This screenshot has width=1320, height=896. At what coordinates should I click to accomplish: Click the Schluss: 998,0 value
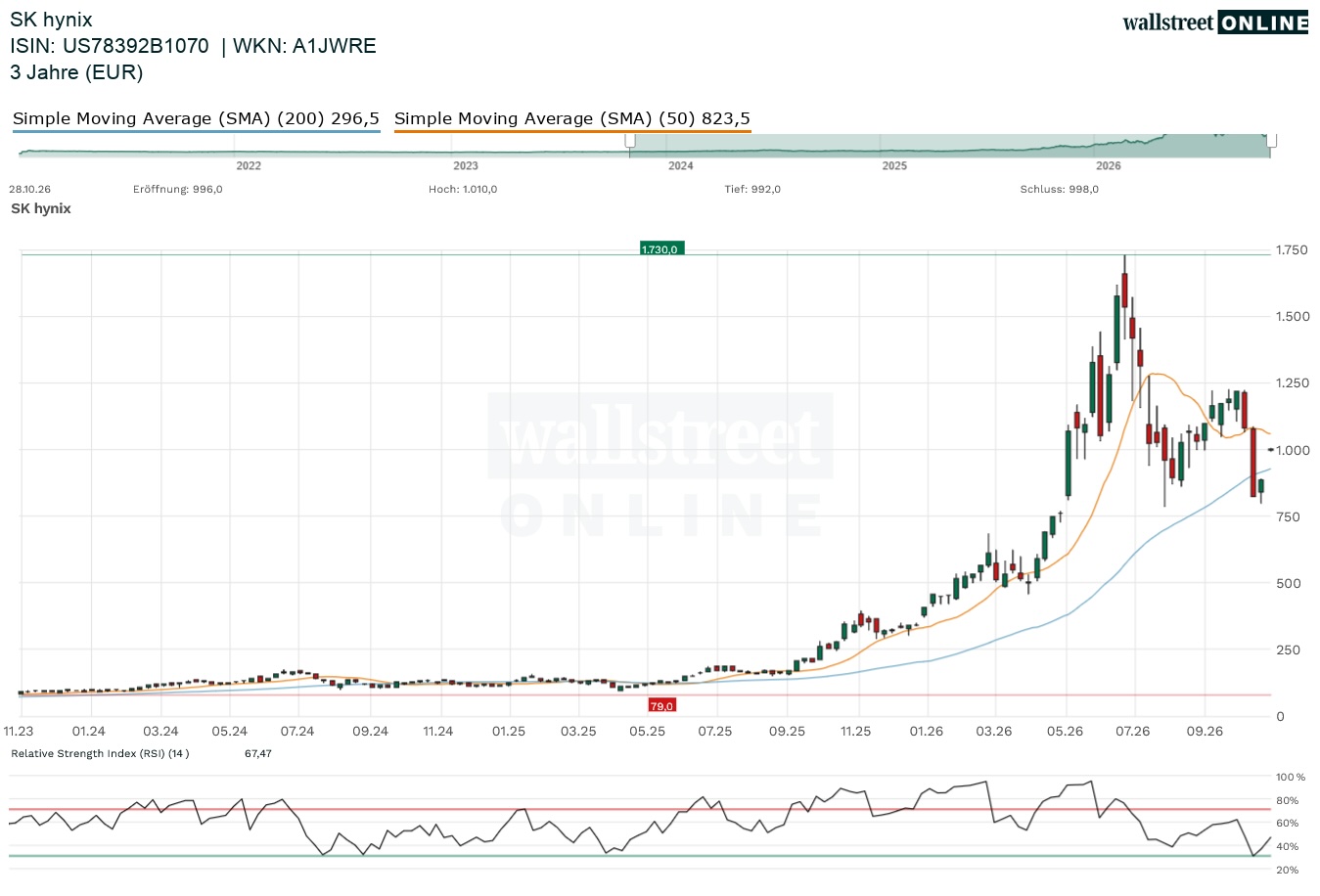tap(1060, 190)
